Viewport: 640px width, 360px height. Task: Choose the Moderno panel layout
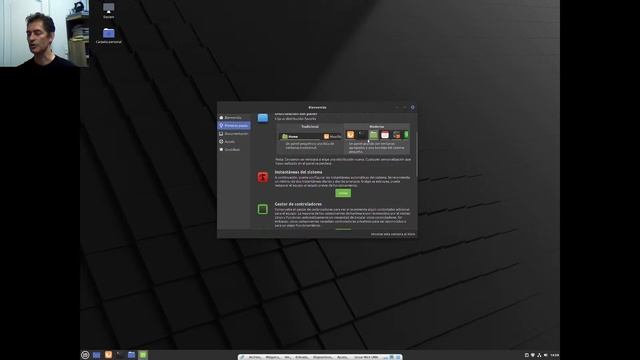pos(377,139)
